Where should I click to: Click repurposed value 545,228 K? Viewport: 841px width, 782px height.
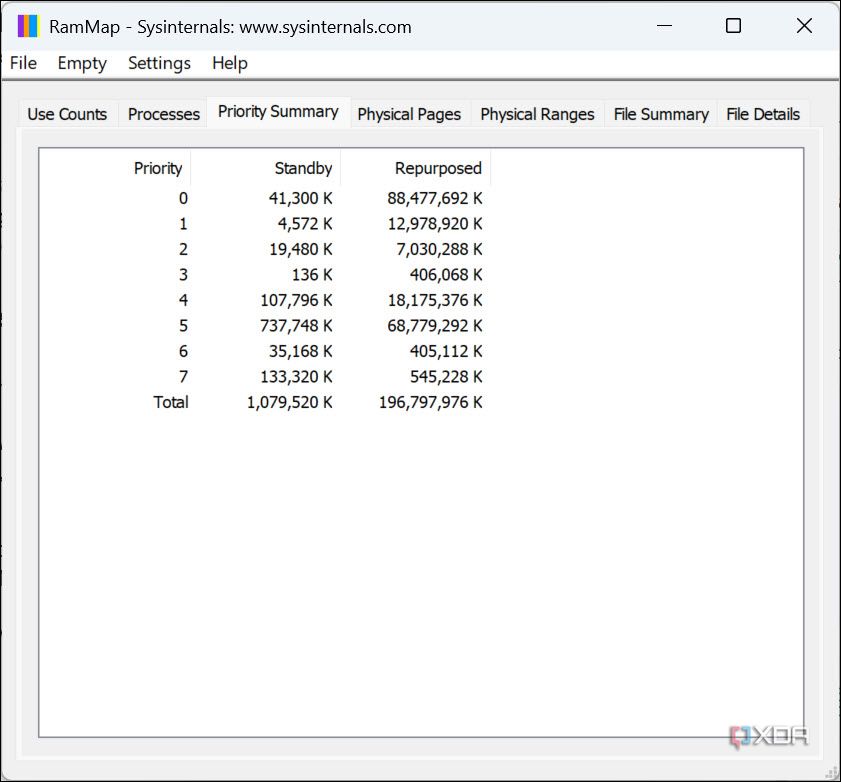[x=446, y=377]
